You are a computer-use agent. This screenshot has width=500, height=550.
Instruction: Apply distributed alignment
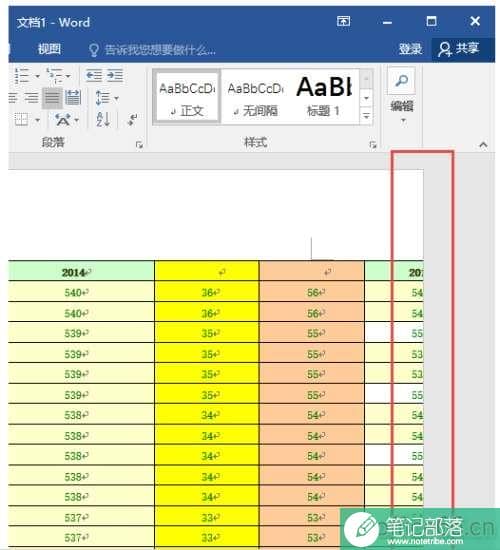[x=73, y=98]
